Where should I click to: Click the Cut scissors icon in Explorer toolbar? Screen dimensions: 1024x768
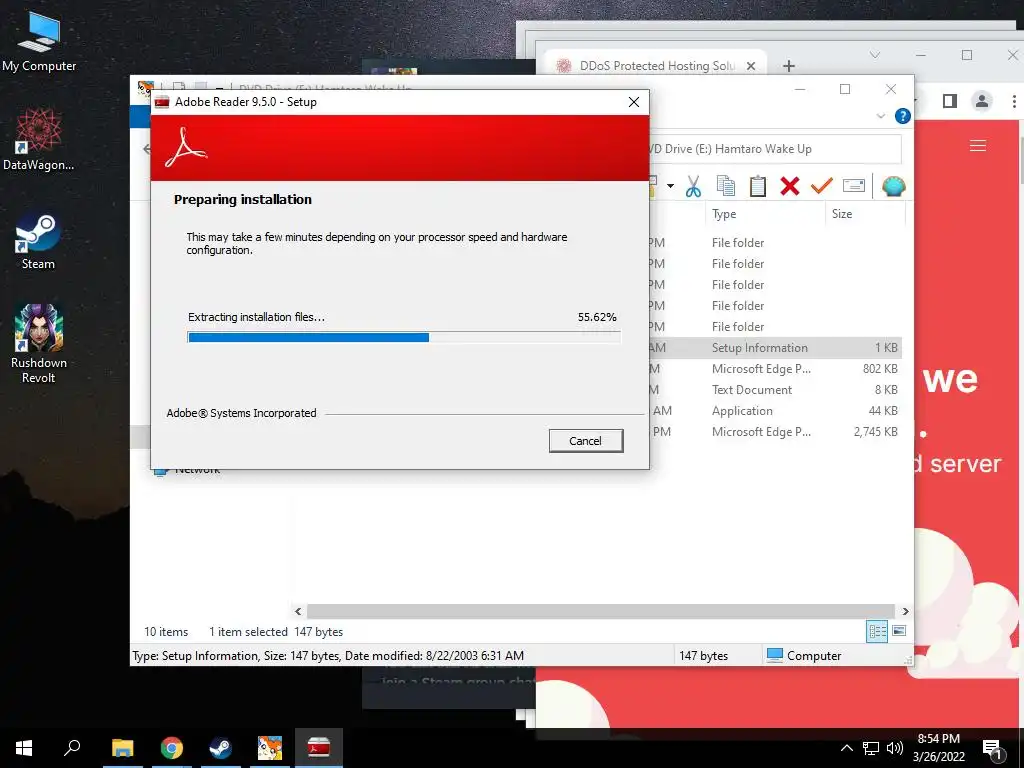[x=693, y=186]
